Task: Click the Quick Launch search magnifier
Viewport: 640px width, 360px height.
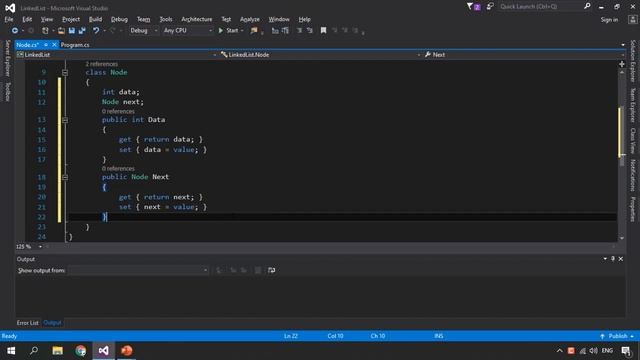Action: point(587,6)
